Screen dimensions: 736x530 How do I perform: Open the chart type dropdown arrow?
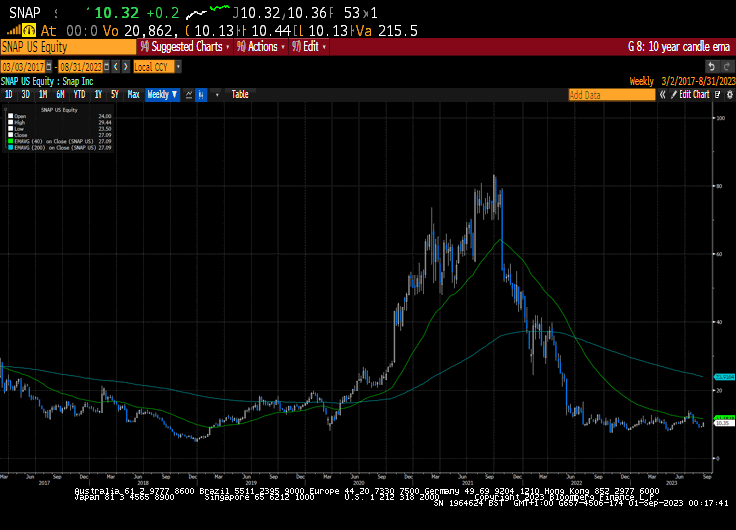tap(217, 95)
